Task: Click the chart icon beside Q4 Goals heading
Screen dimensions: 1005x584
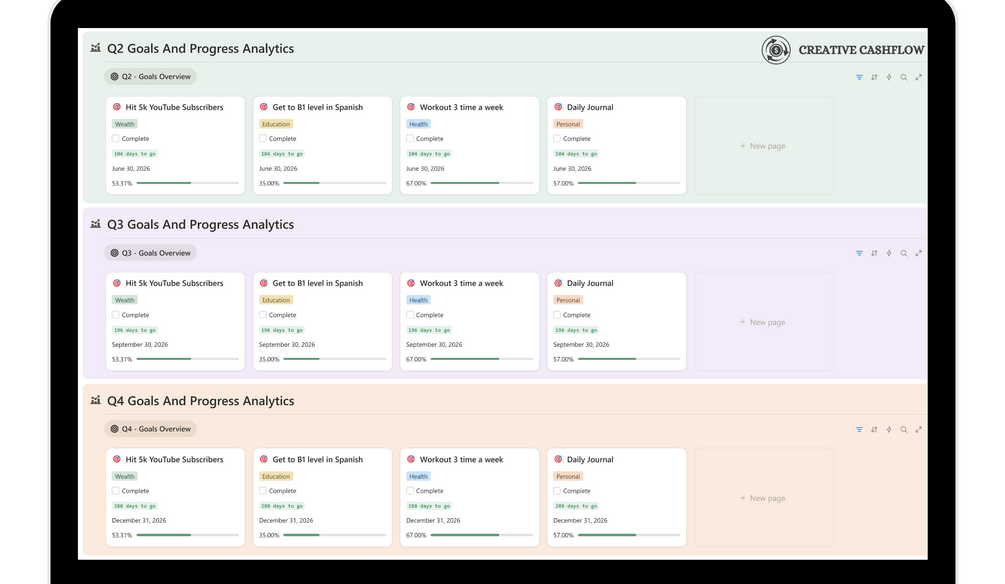Action: point(96,400)
